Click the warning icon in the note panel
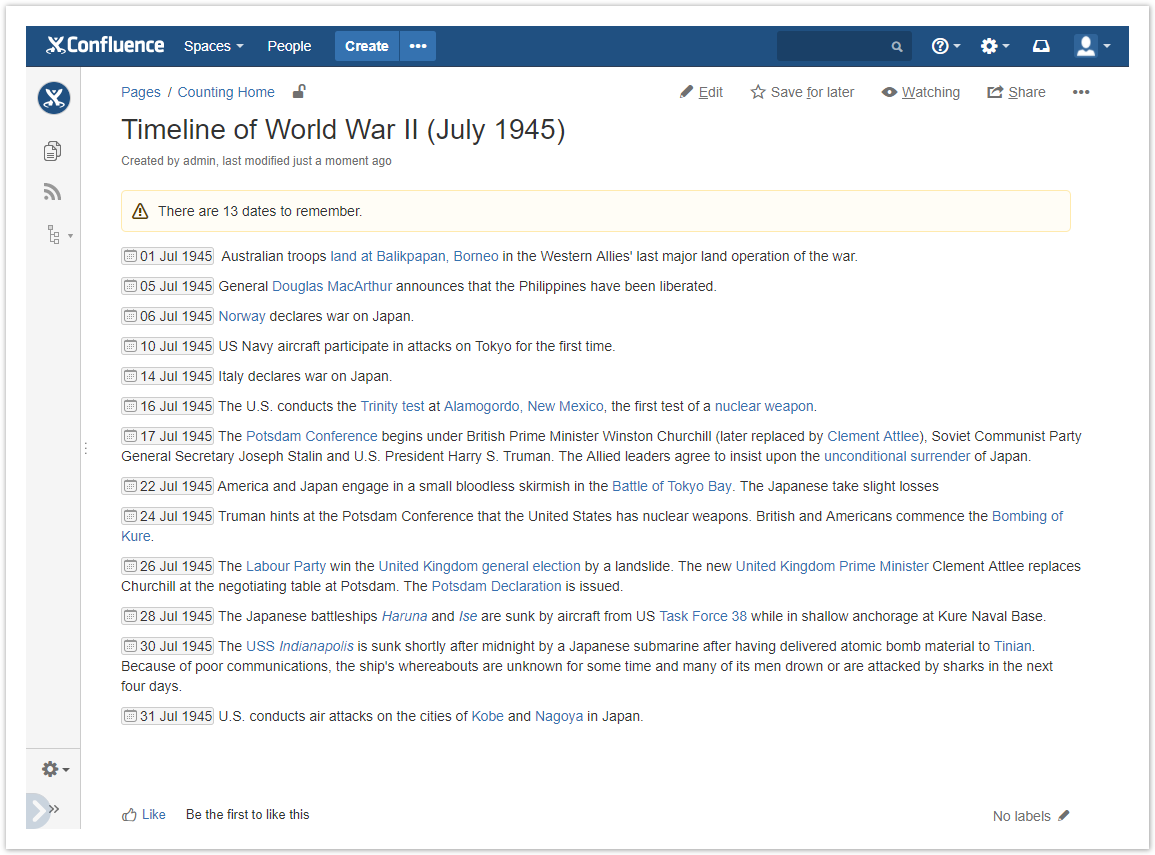The width and height of the screenshot is (1155, 855). tap(140, 211)
